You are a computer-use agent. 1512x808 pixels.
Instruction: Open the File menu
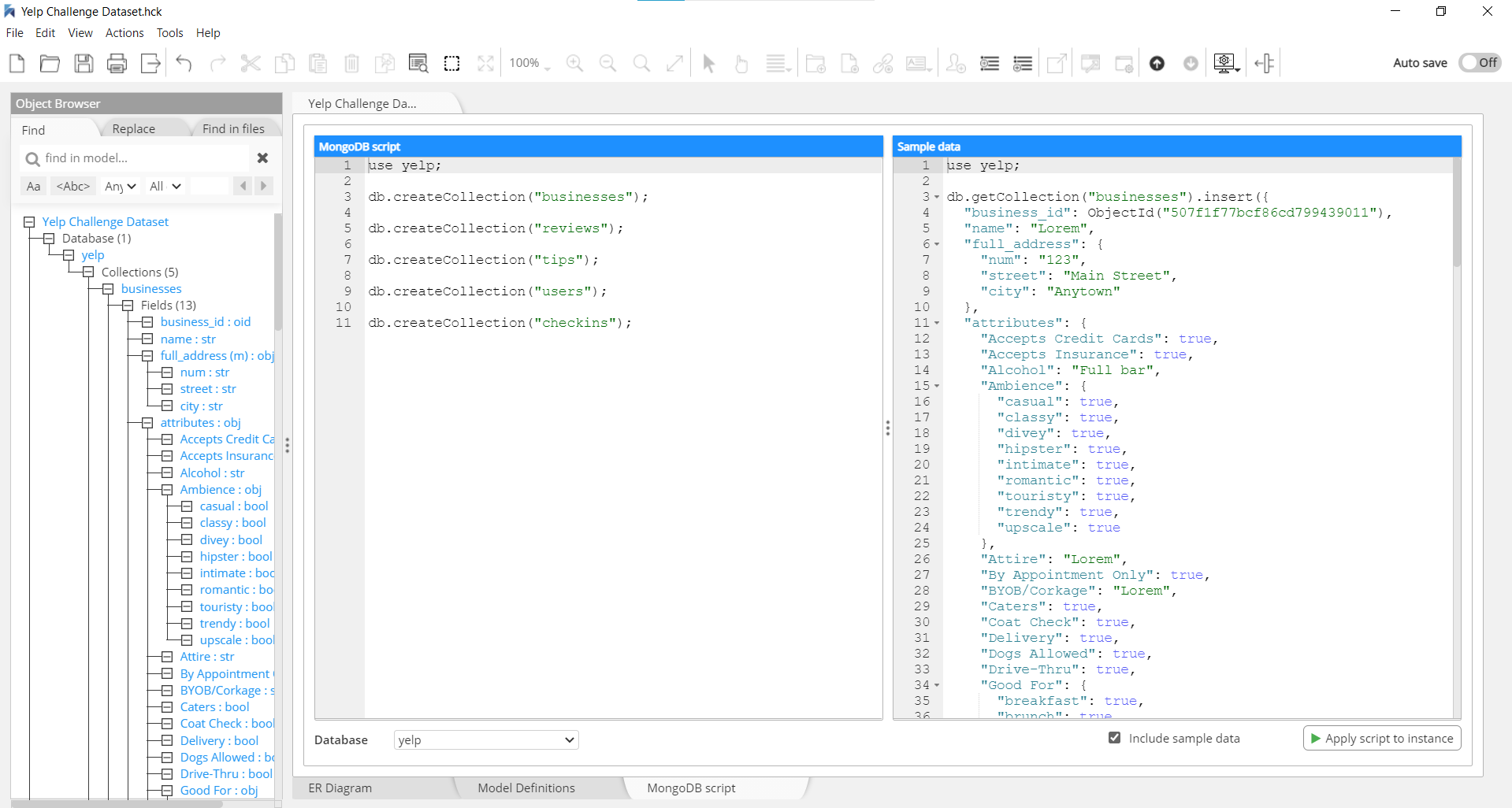point(15,33)
